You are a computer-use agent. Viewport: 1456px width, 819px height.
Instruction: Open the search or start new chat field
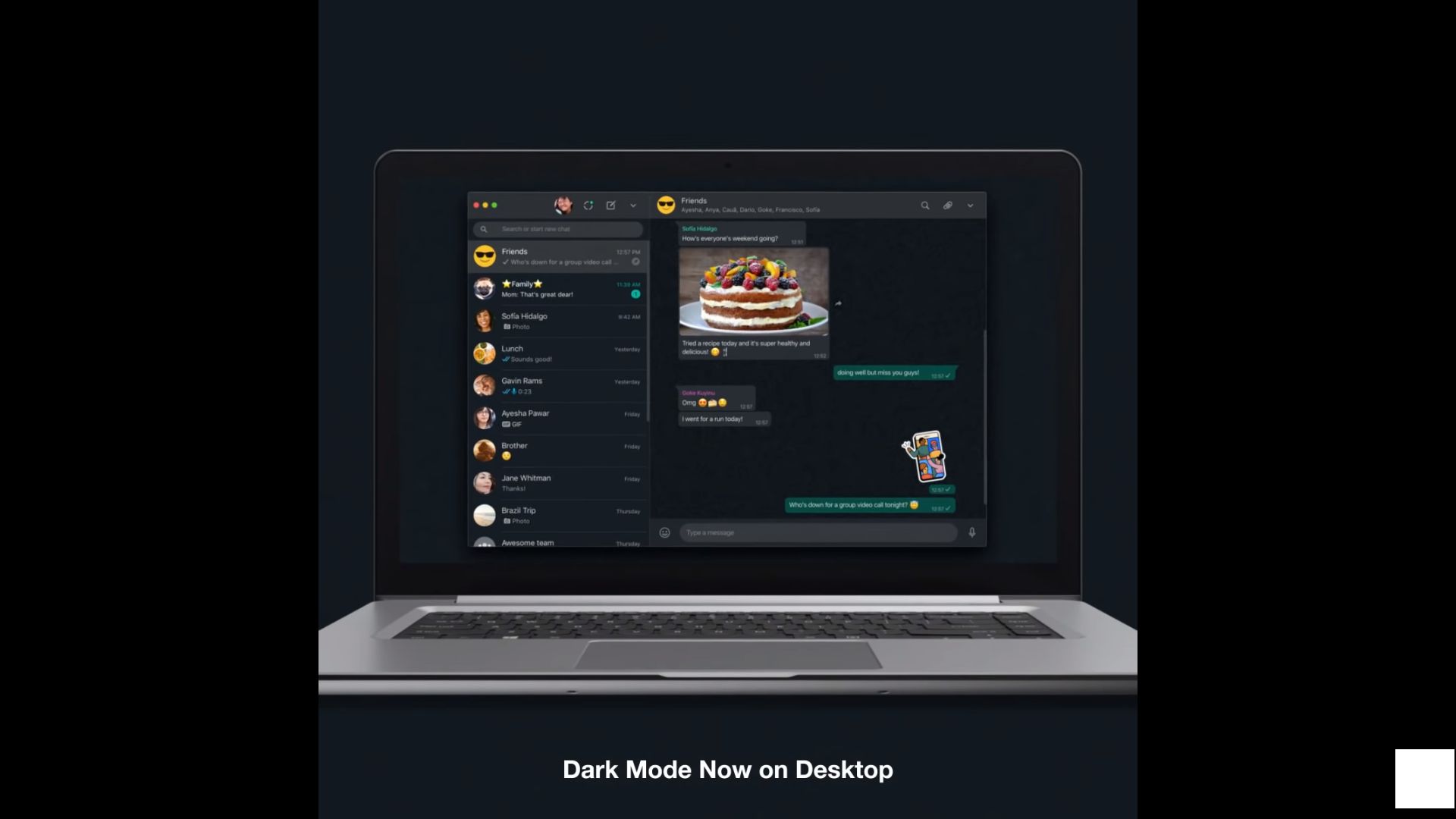point(558,230)
